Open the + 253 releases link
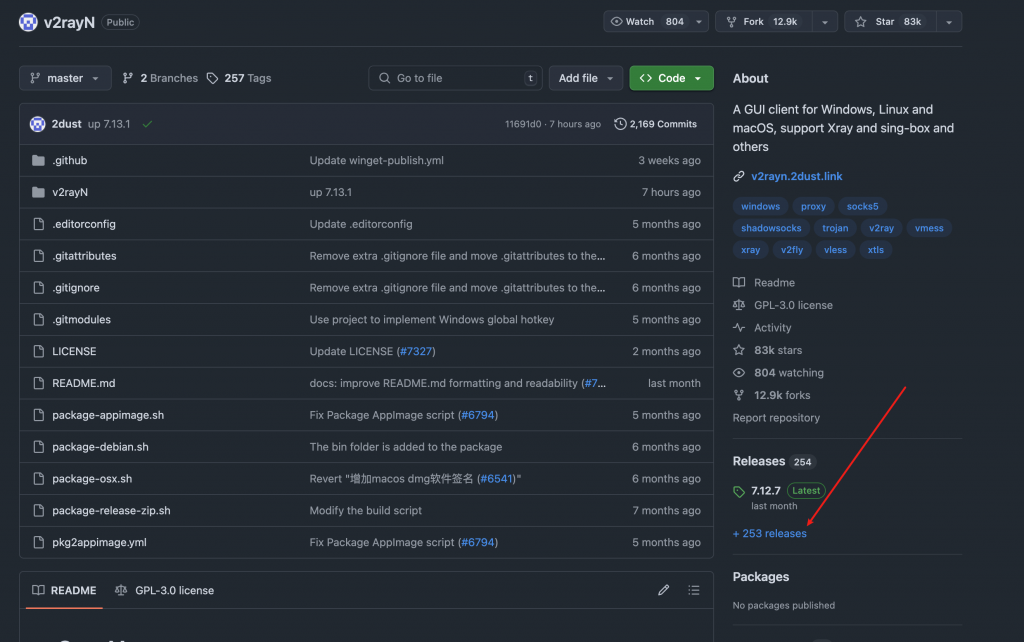This screenshot has height=642, width=1024. click(x=769, y=534)
